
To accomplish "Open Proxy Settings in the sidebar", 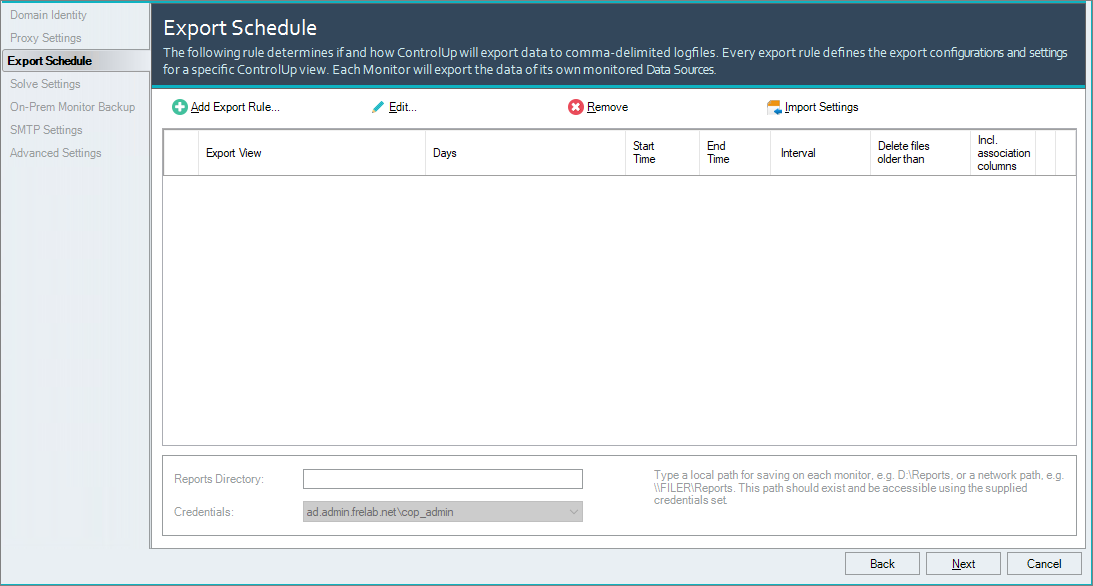I will click(46, 38).
